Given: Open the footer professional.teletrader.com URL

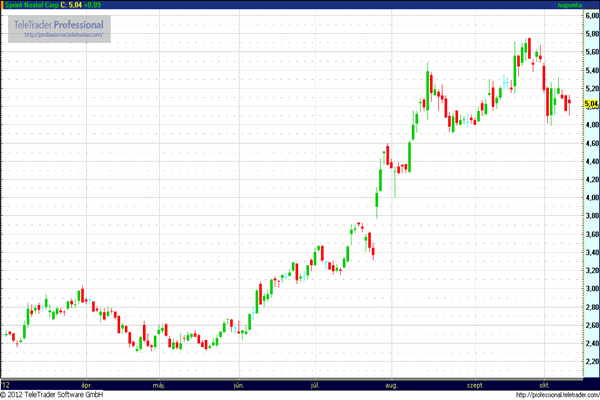Looking at the screenshot, I should 556,394.
